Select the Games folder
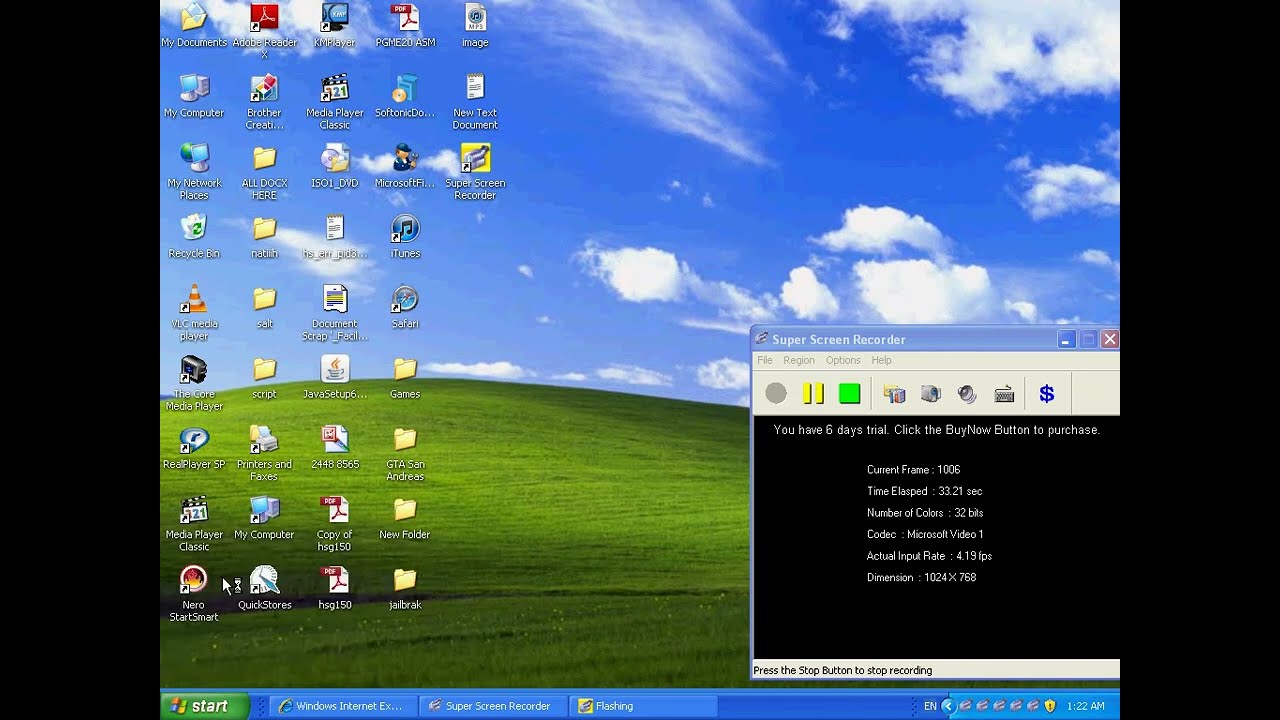The image size is (1280, 720). click(405, 377)
